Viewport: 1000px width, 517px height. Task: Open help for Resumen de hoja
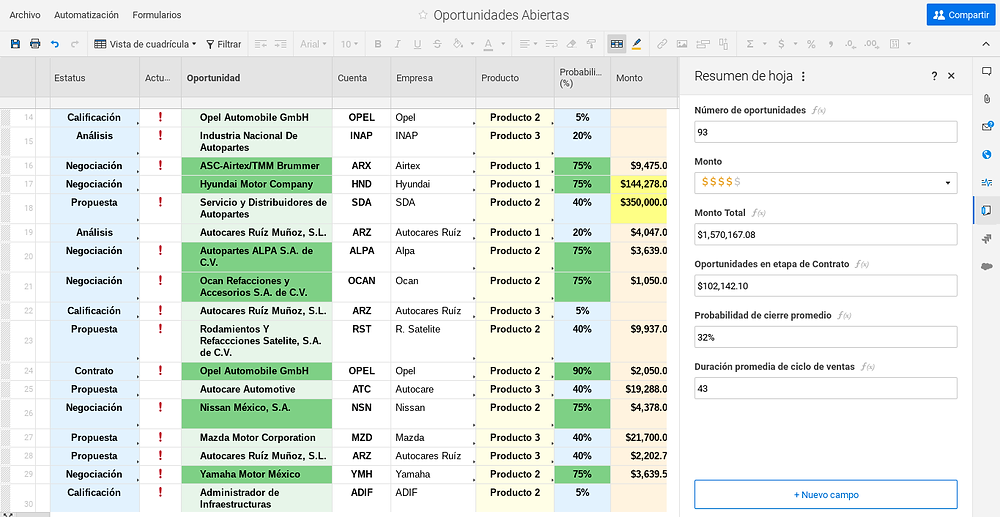click(x=934, y=76)
